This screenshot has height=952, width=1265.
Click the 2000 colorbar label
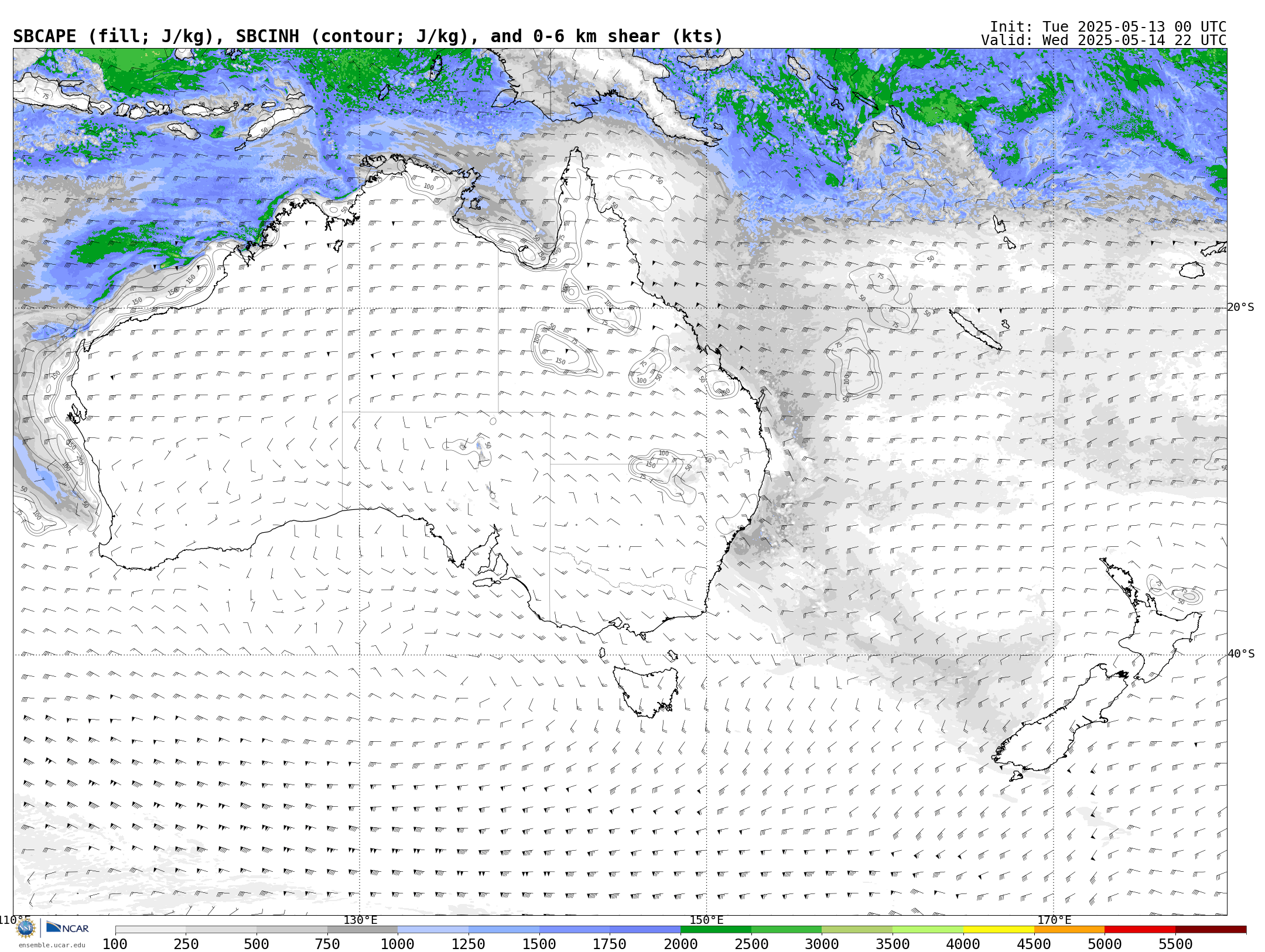tap(681, 944)
